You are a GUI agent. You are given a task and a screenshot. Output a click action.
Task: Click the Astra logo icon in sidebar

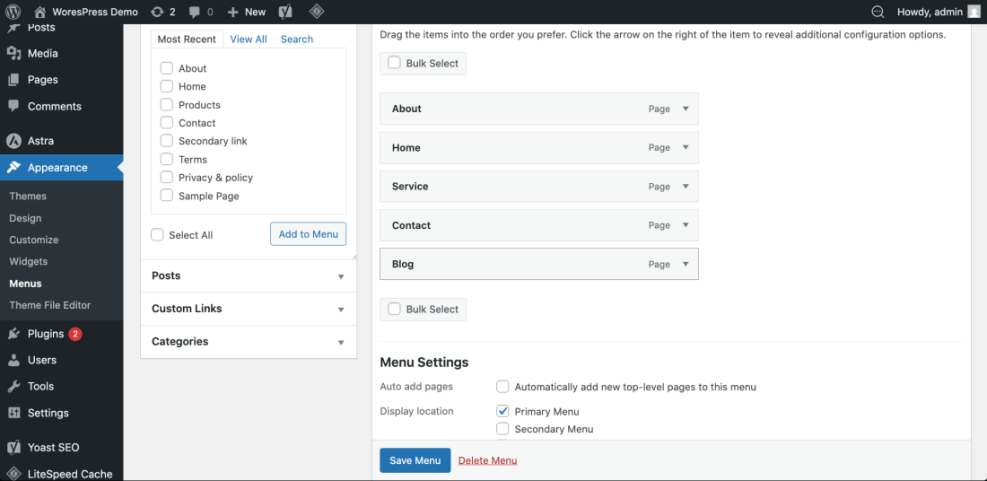pyautogui.click(x=13, y=141)
